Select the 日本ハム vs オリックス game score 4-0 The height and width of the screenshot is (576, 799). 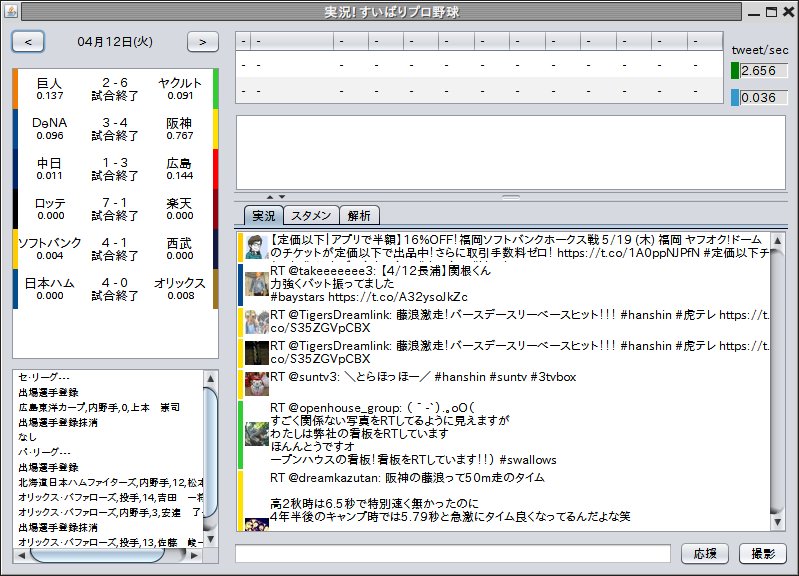115,282
